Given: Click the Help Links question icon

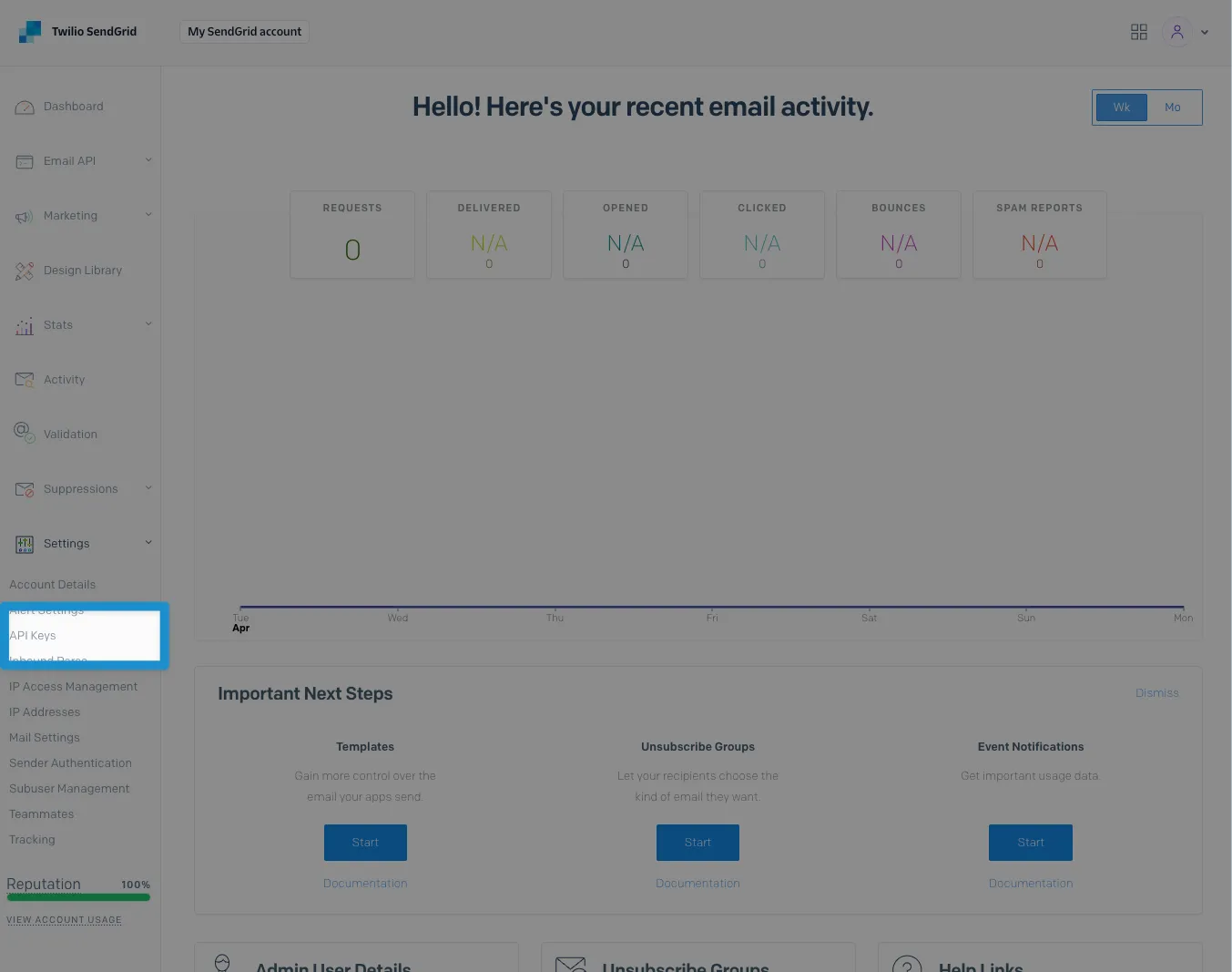Looking at the screenshot, I should [x=907, y=964].
